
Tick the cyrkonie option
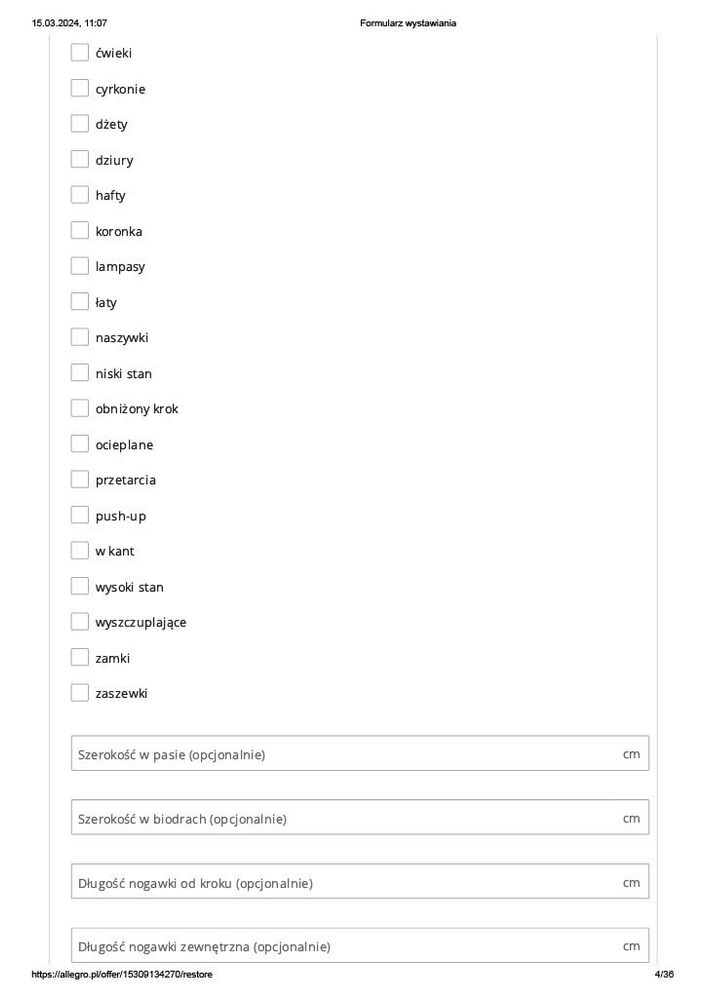tap(80, 89)
